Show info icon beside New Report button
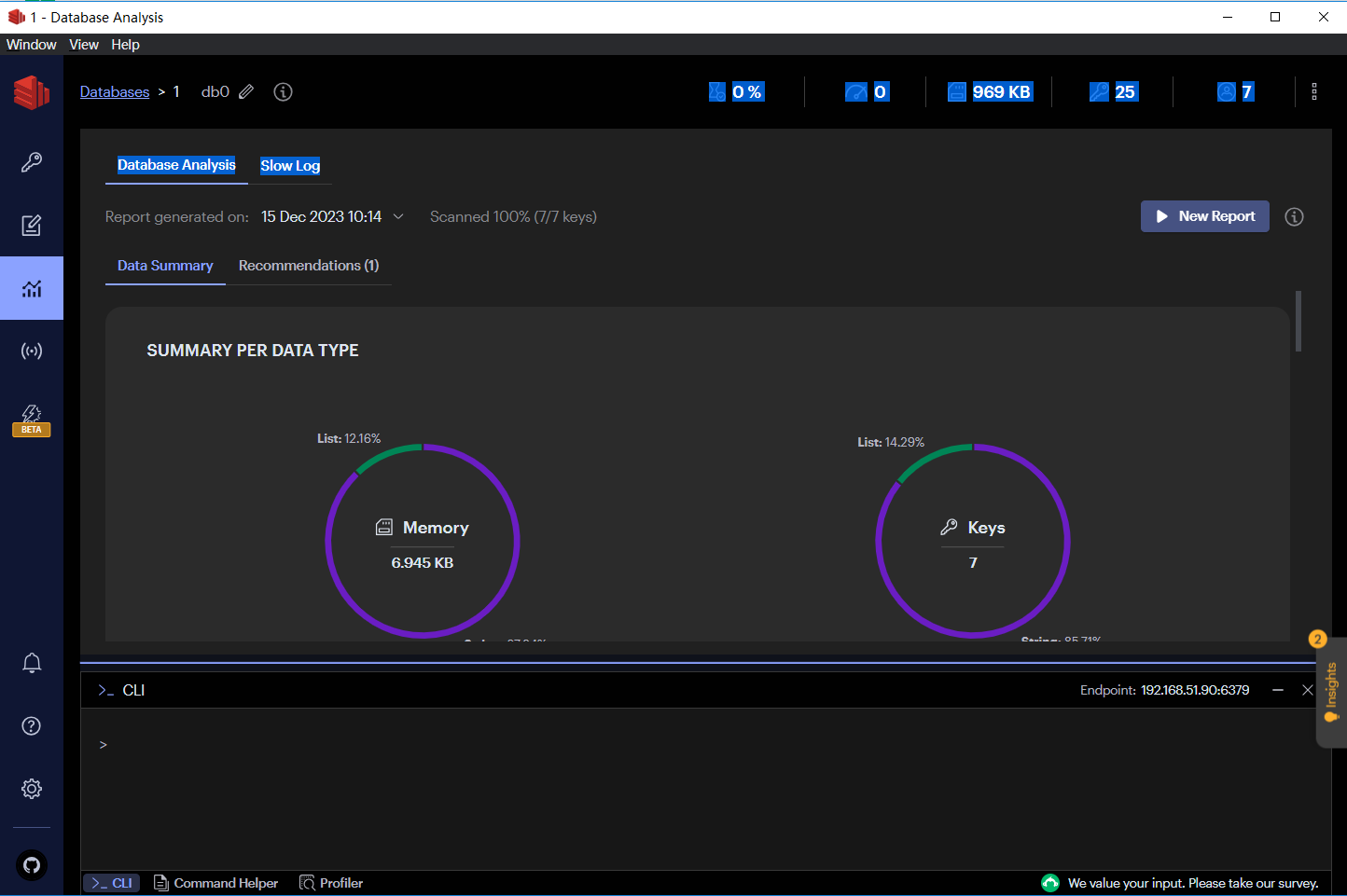 click(x=1294, y=216)
